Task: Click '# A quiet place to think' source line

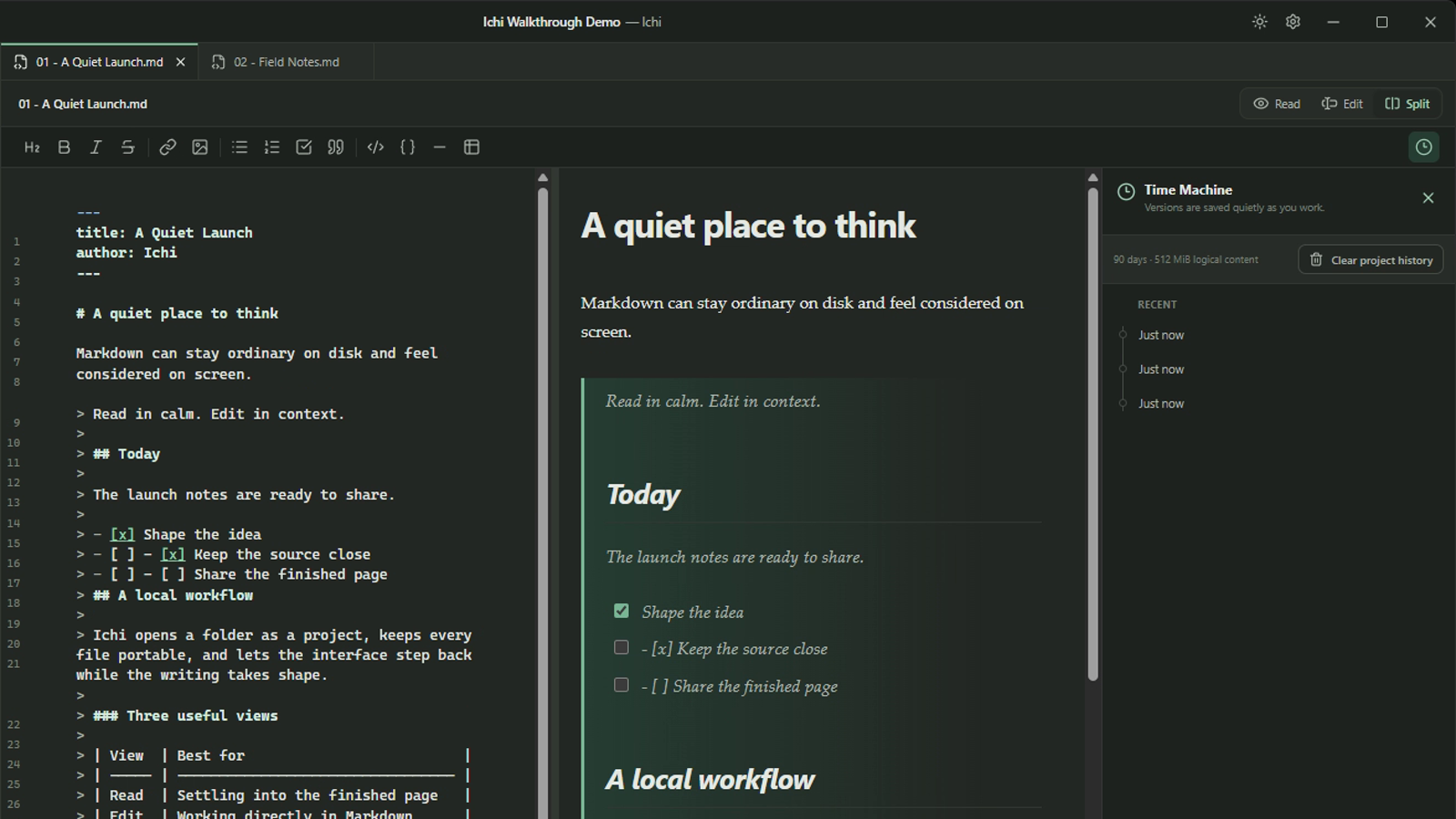Action: pos(177,313)
